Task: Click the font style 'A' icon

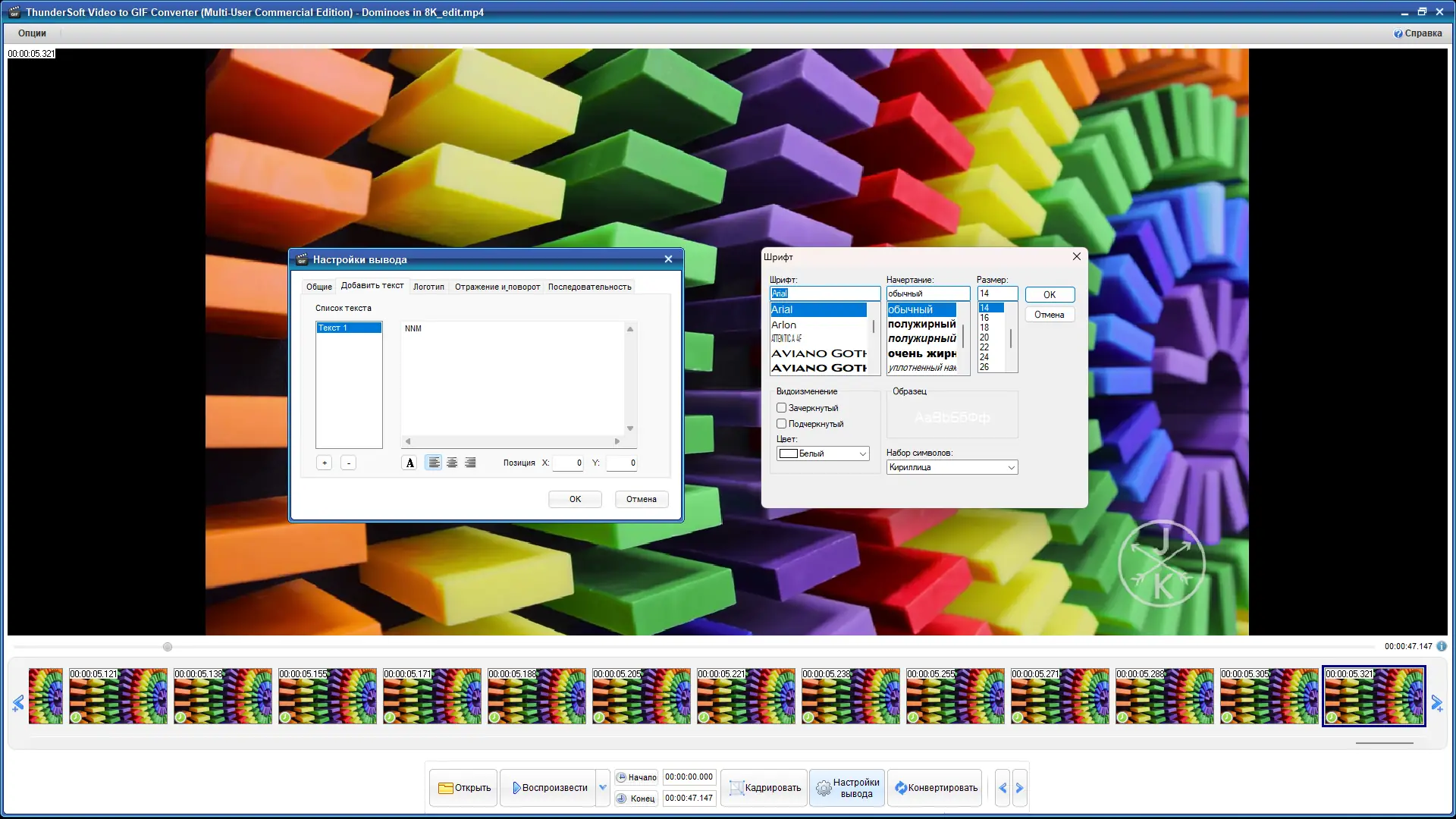Action: pos(409,463)
